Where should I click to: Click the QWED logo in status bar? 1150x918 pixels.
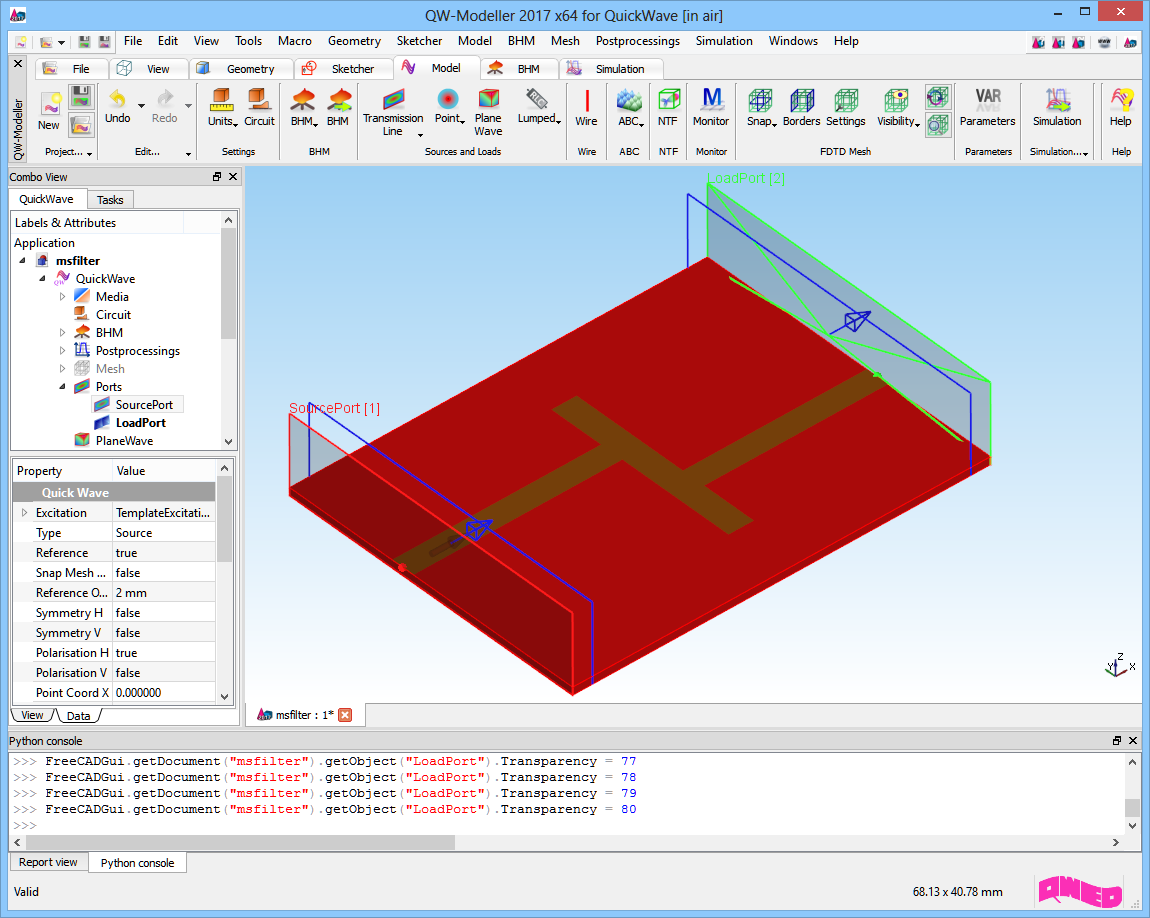1080,892
